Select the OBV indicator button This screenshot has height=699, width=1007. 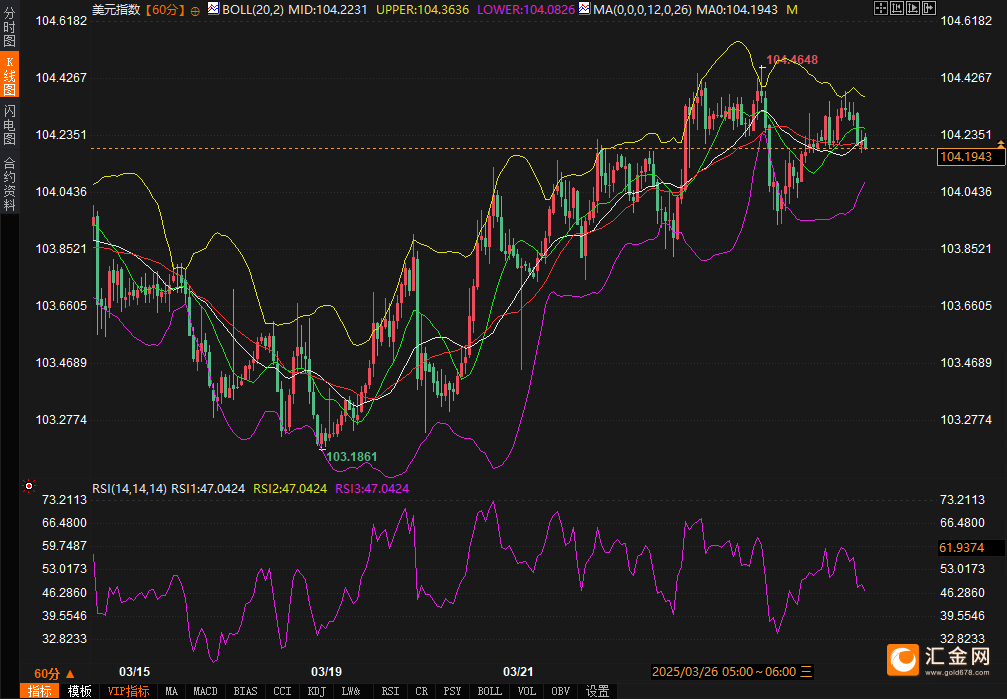point(561,691)
